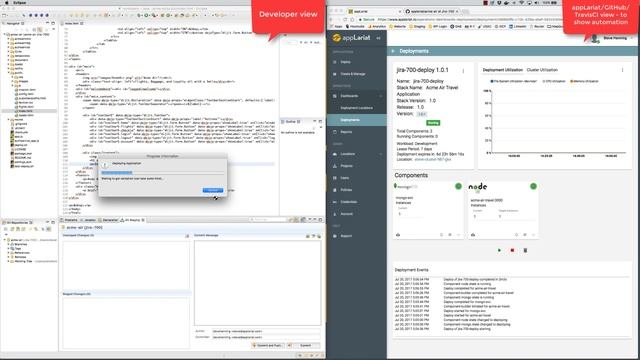Image resolution: width=640 pixels, height=360 pixels.
Task: Delete the deployment using trash icon
Action: point(525,250)
